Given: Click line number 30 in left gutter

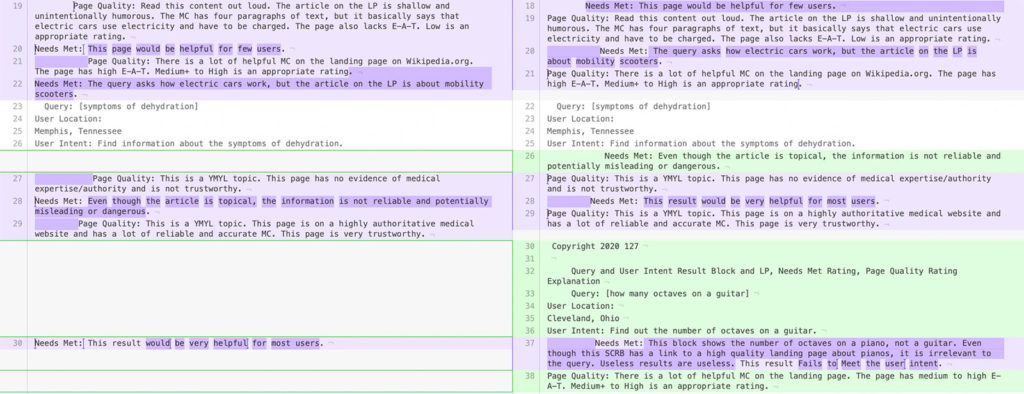Looking at the screenshot, I should (x=18, y=343).
